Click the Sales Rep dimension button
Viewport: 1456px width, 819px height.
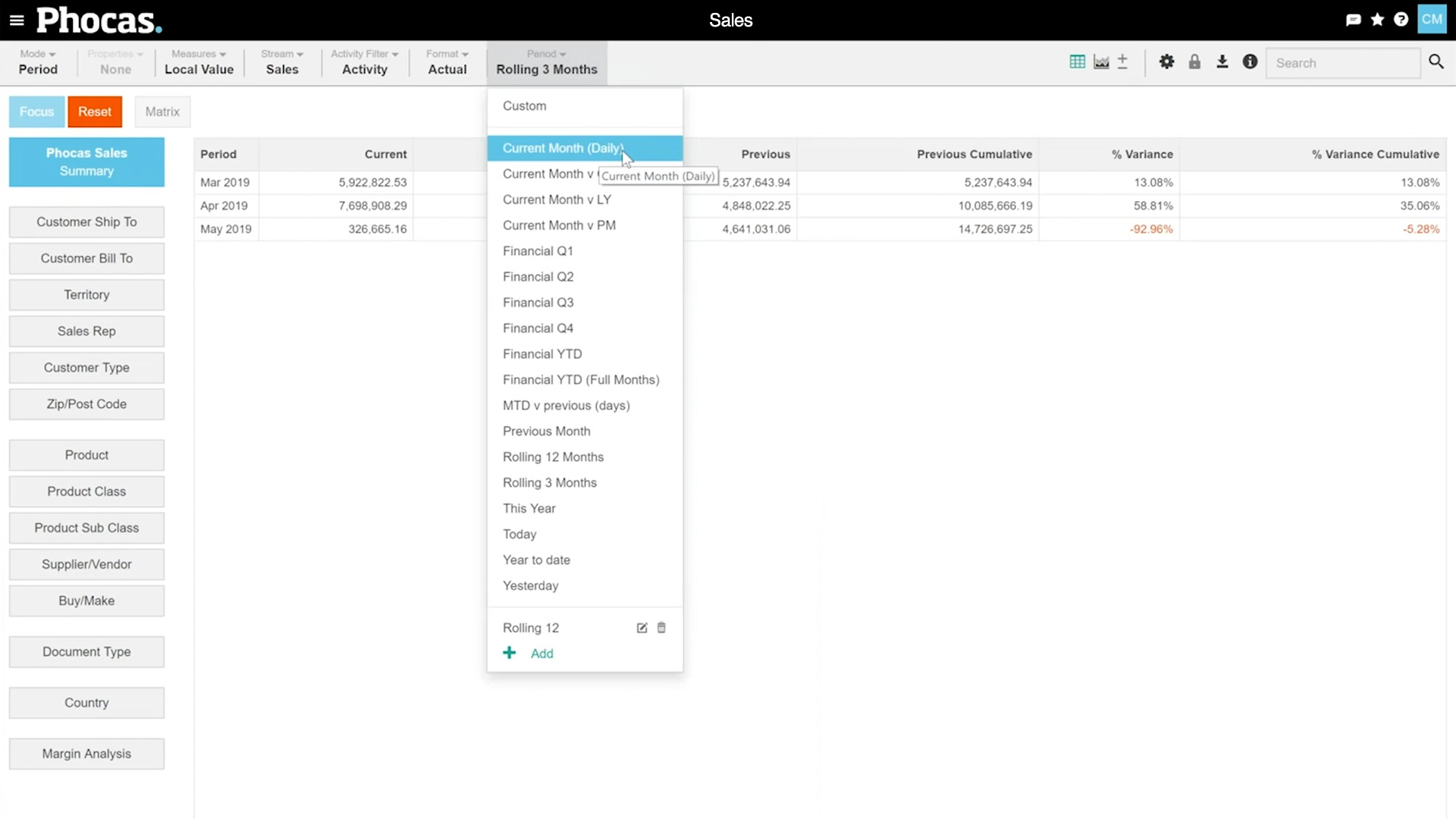(x=86, y=331)
